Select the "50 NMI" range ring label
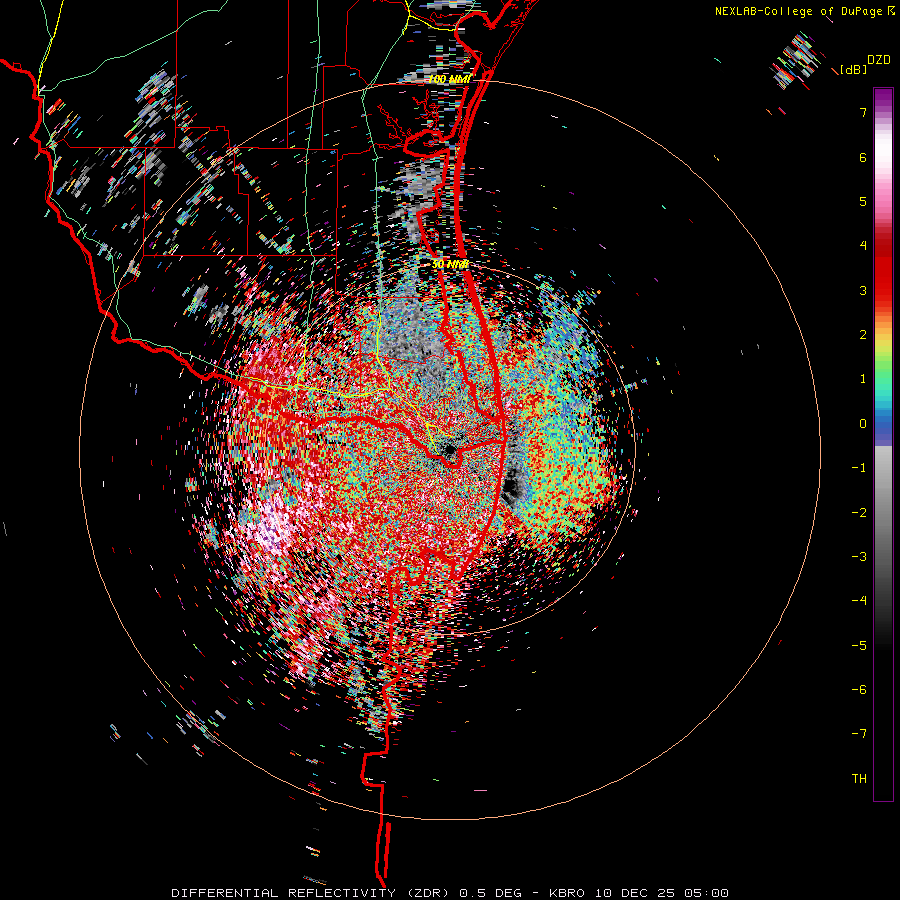 (449, 265)
